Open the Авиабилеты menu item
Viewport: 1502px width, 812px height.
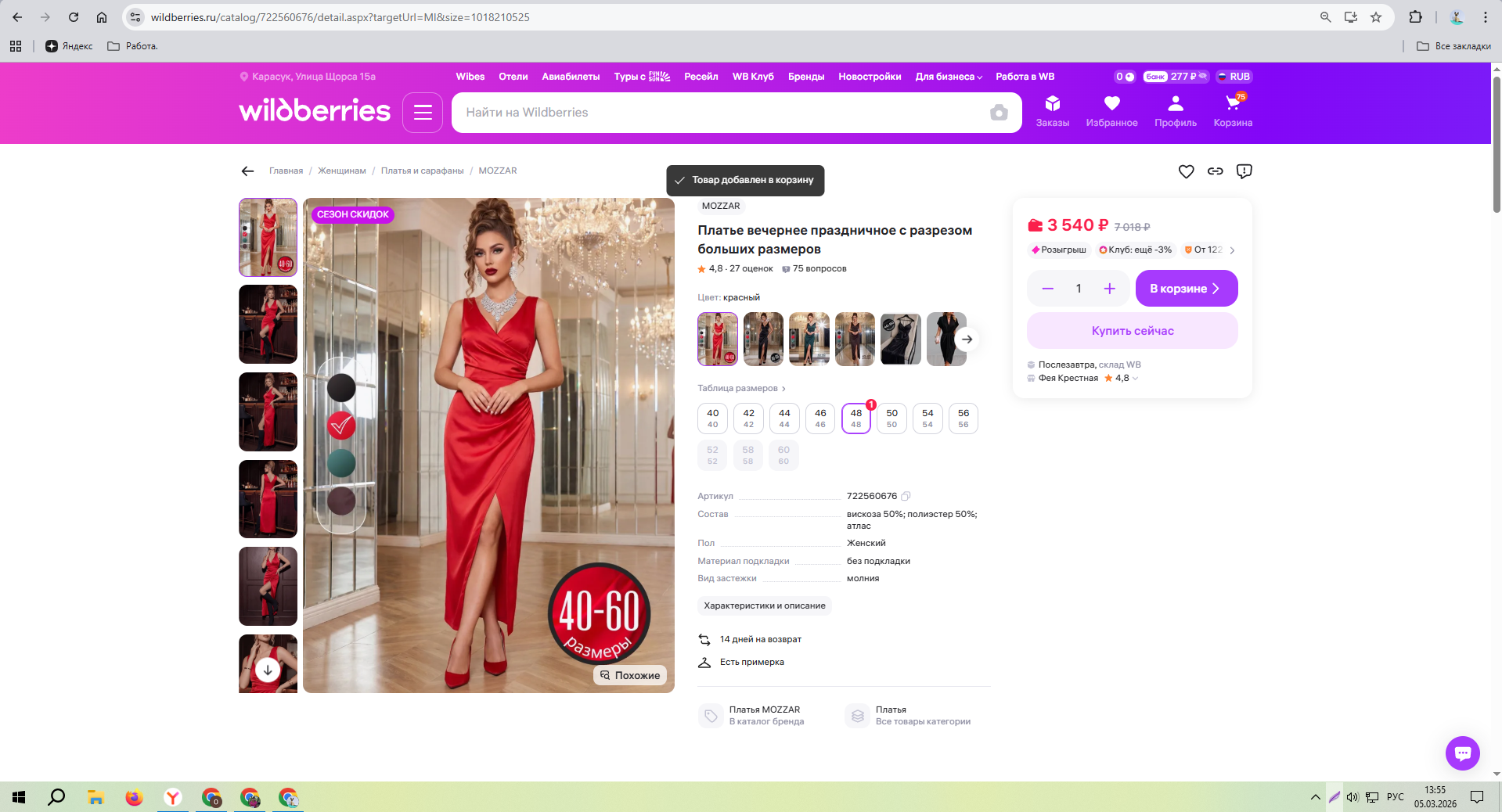pyautogui.click(x=571, y=77)
